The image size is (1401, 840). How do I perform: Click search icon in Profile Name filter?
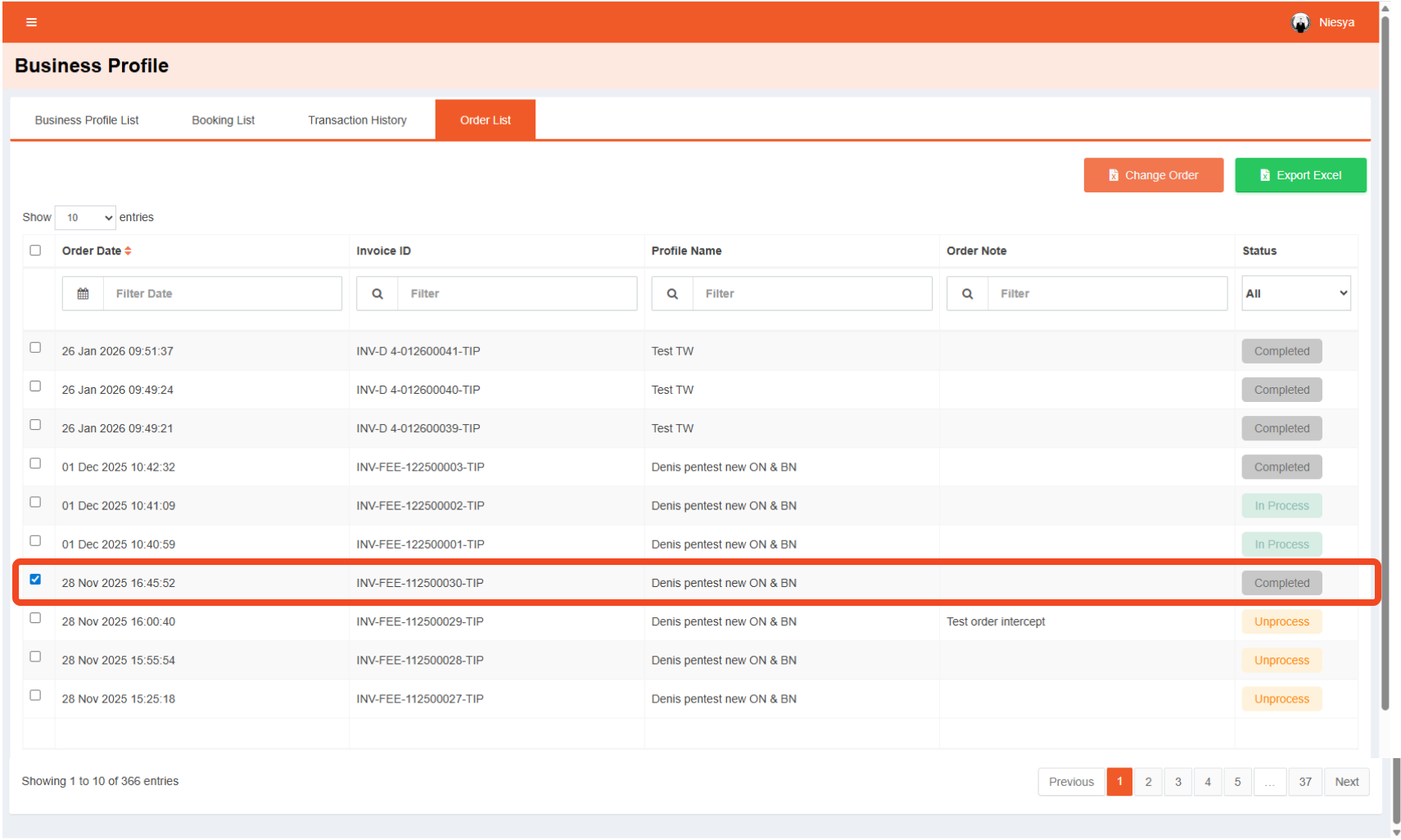pyautogui.click(x=672, y=294)
